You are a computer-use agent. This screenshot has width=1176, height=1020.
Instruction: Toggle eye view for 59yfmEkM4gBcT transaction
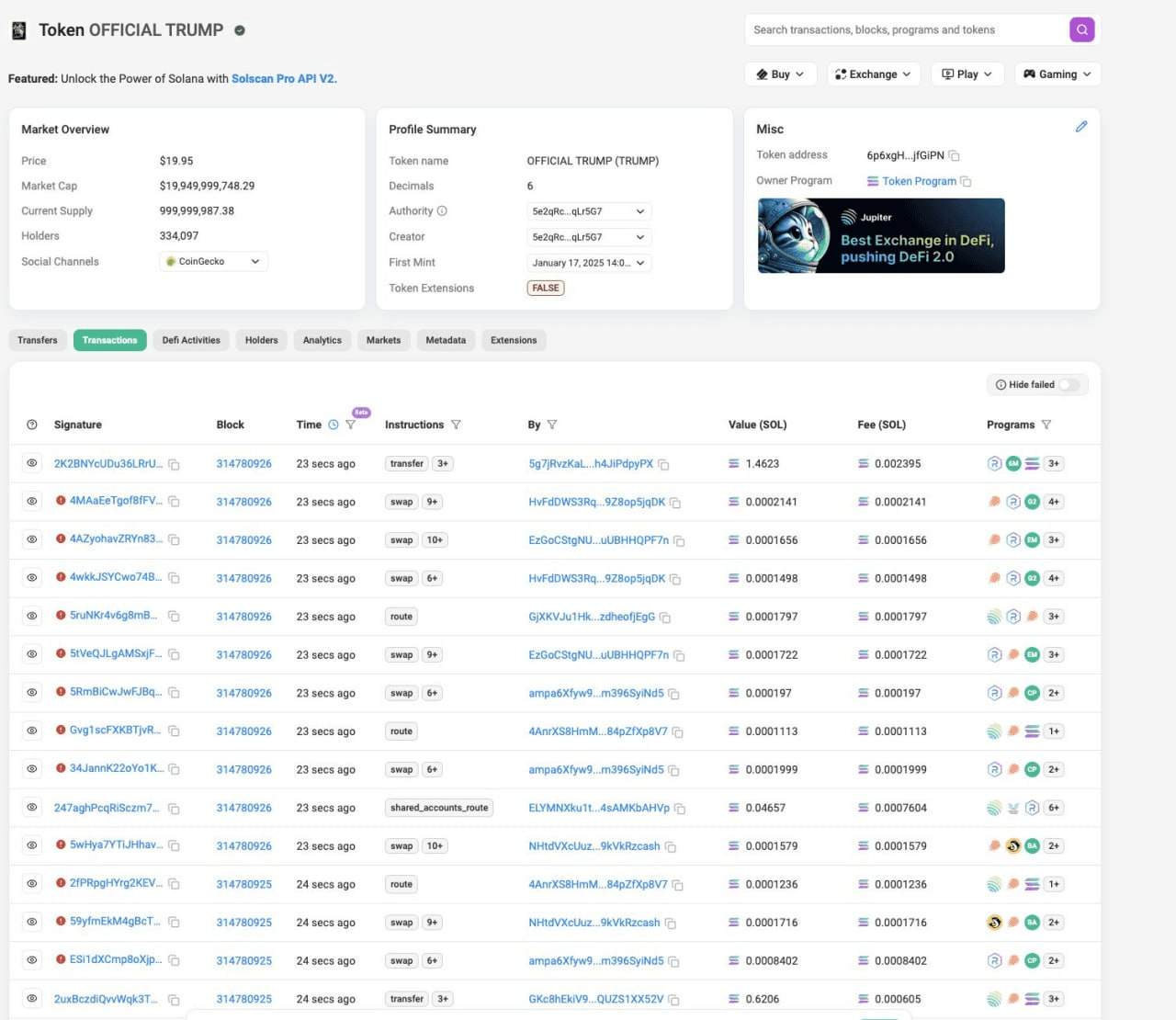pos(32,922)
